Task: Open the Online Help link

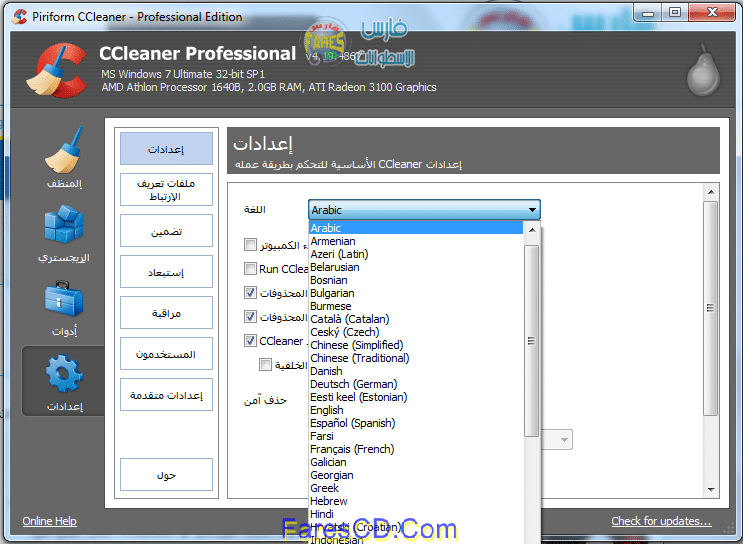Action: pyautogui.click(x=49, y=521)
